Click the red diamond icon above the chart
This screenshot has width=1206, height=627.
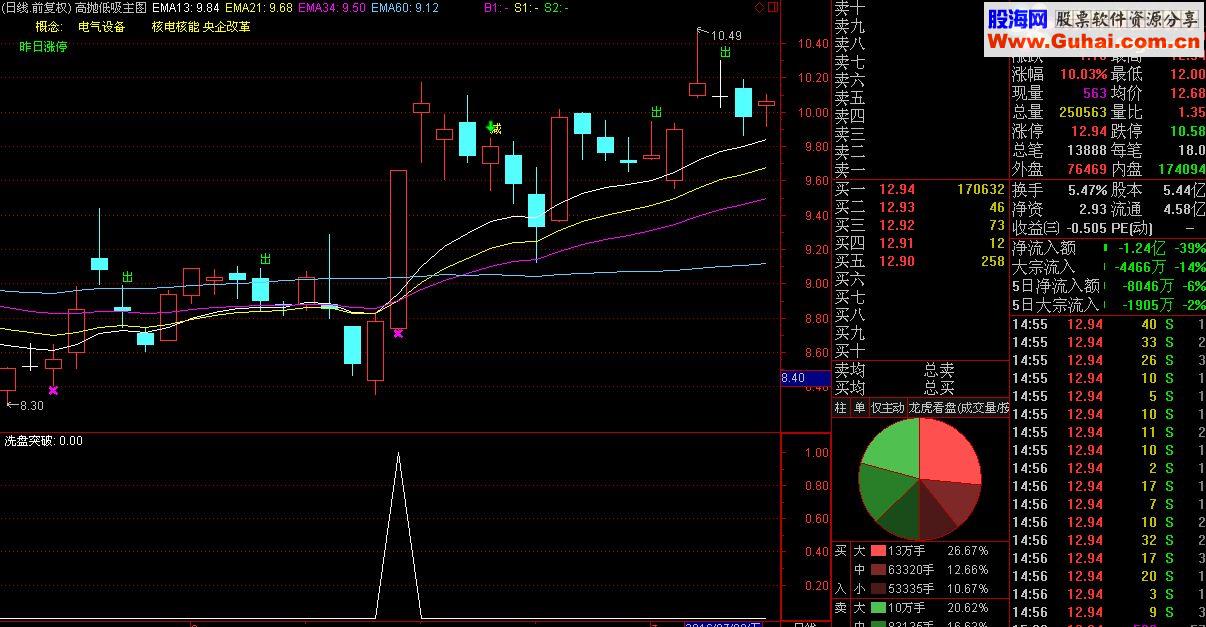pos(759,7)
